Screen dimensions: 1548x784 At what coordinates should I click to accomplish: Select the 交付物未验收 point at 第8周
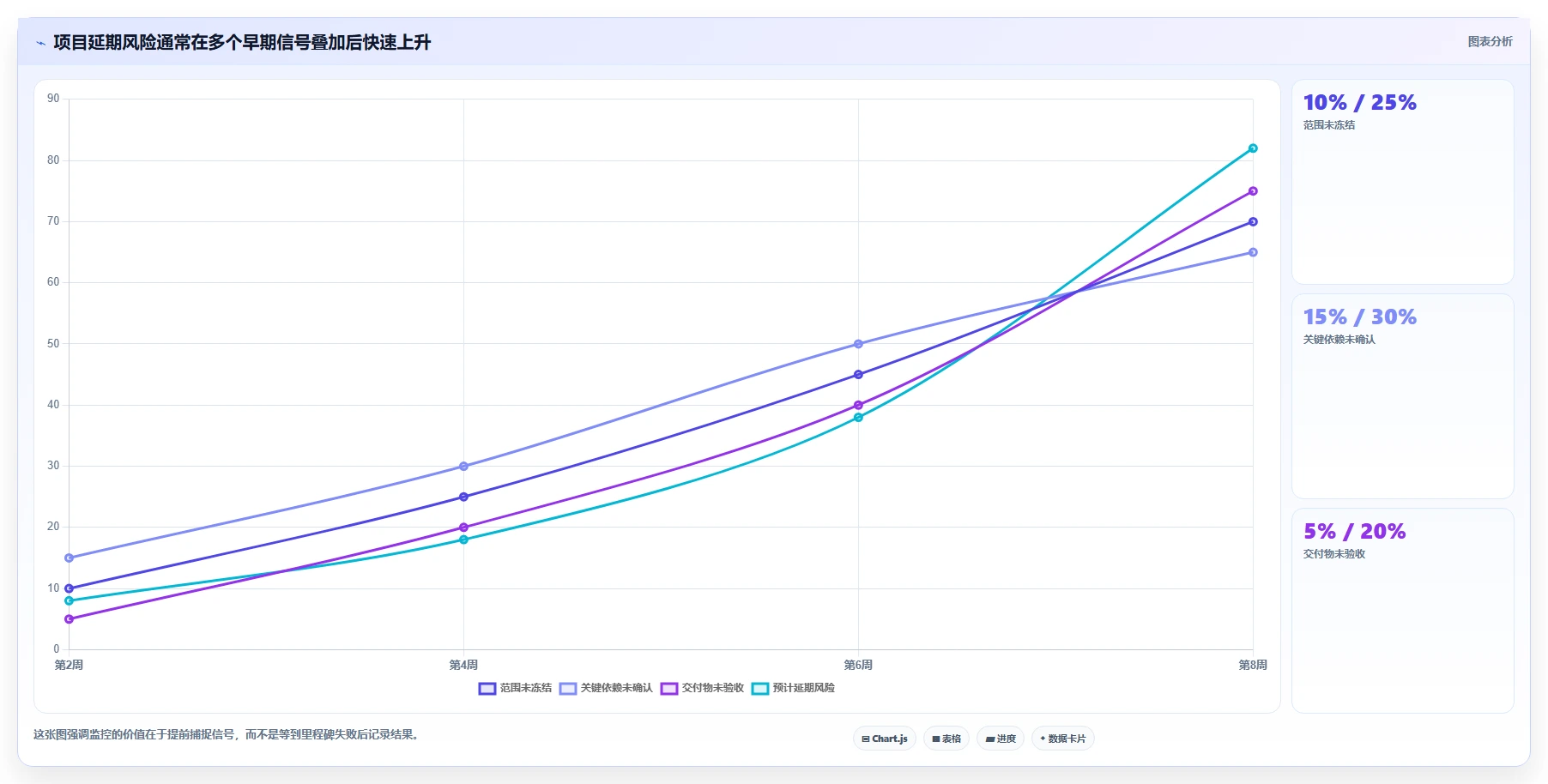1253,191
